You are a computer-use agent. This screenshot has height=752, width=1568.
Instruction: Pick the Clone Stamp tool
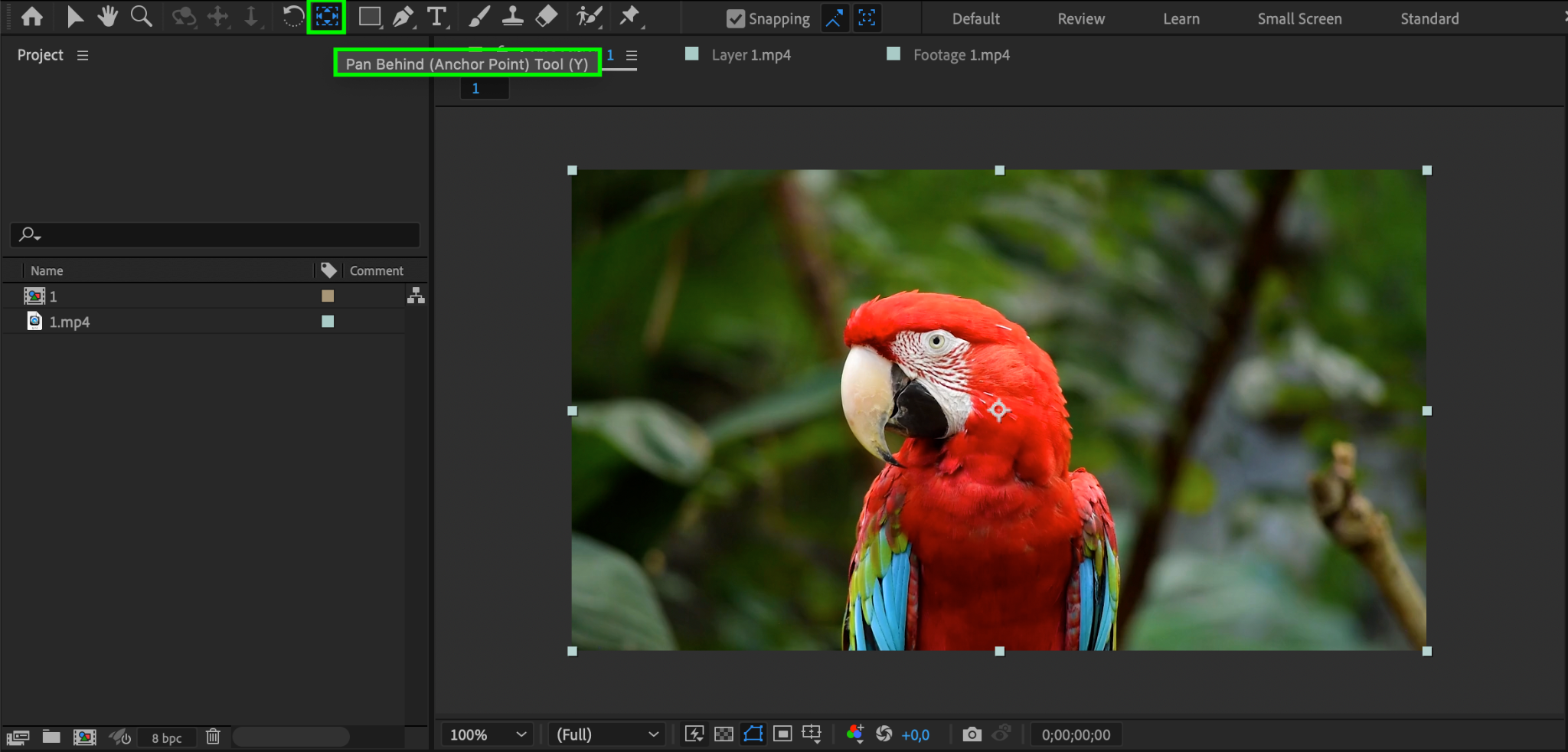click(512, 17)
